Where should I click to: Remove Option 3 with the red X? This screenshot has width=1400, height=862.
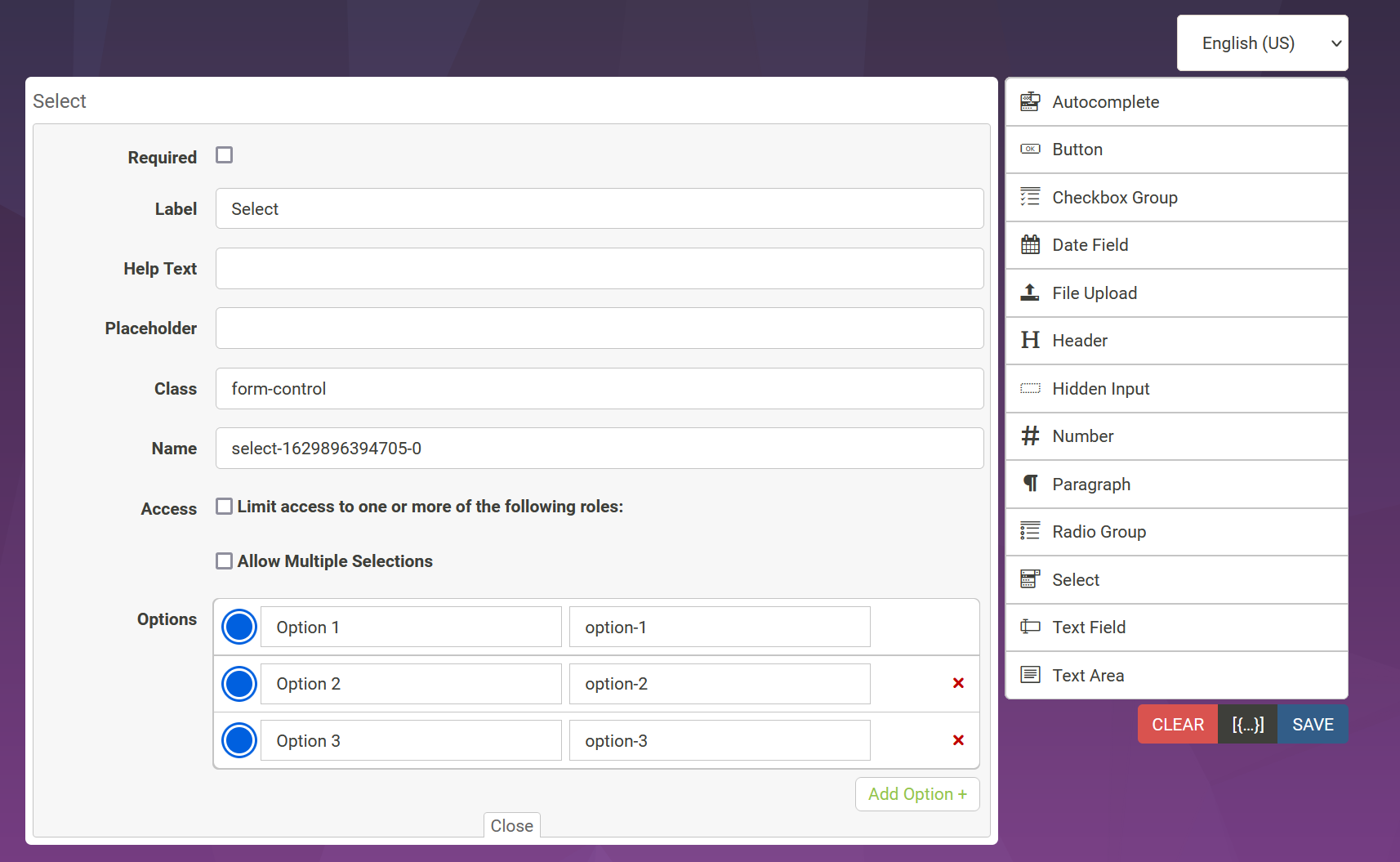[958, 740]
